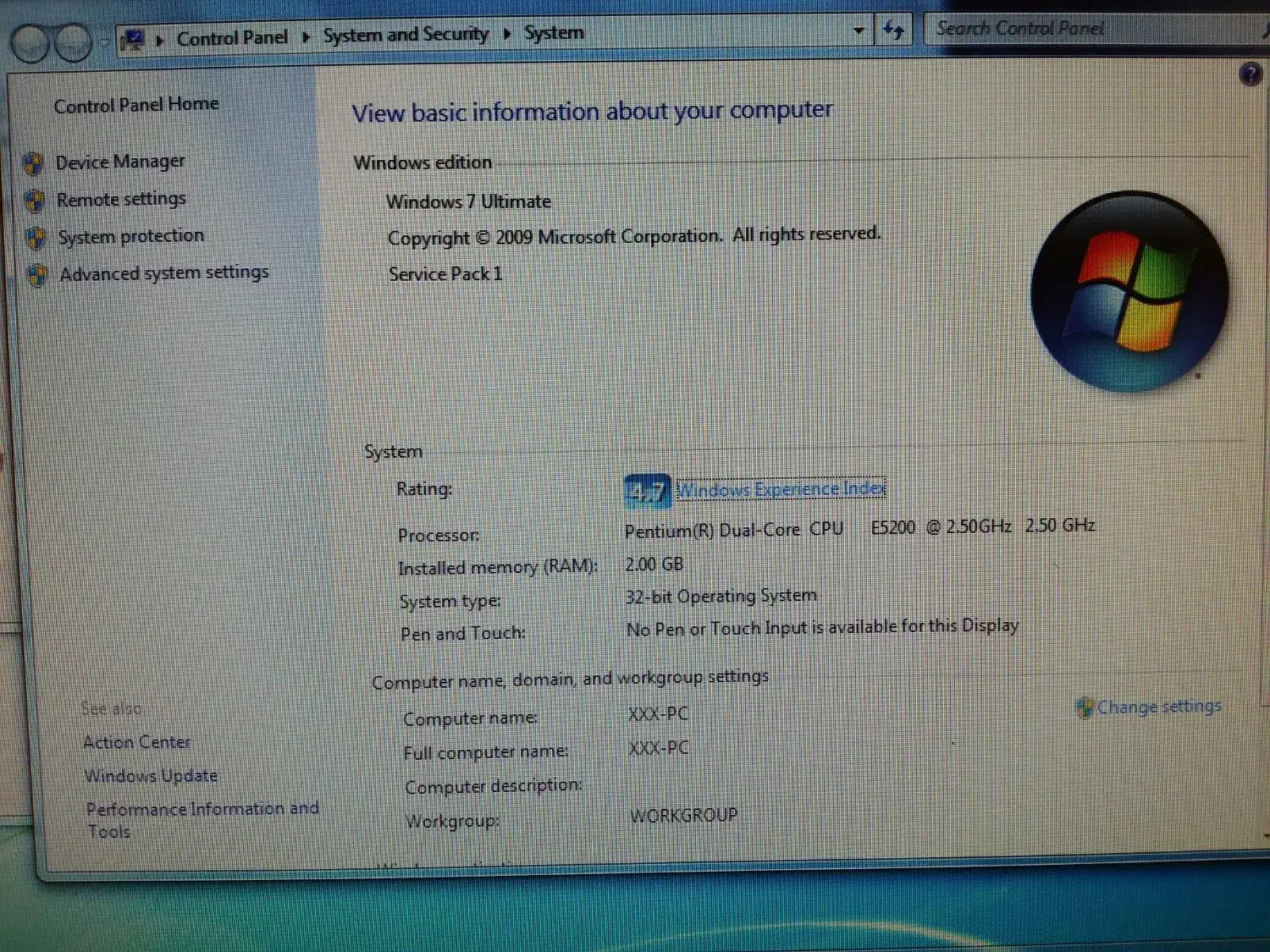Click the 4.7 rating badge
This screenshot has width=1270, height=952.
pos(647,491)
